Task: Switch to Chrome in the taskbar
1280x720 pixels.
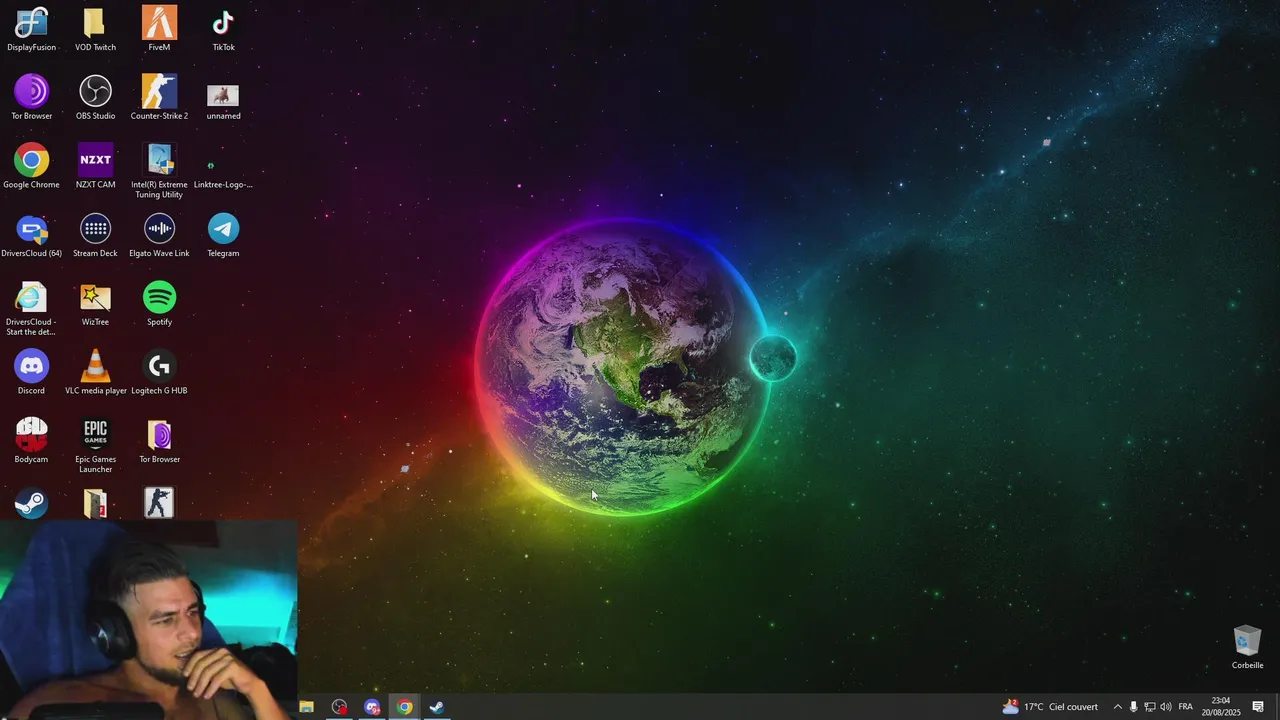Action: click(405, 707)
